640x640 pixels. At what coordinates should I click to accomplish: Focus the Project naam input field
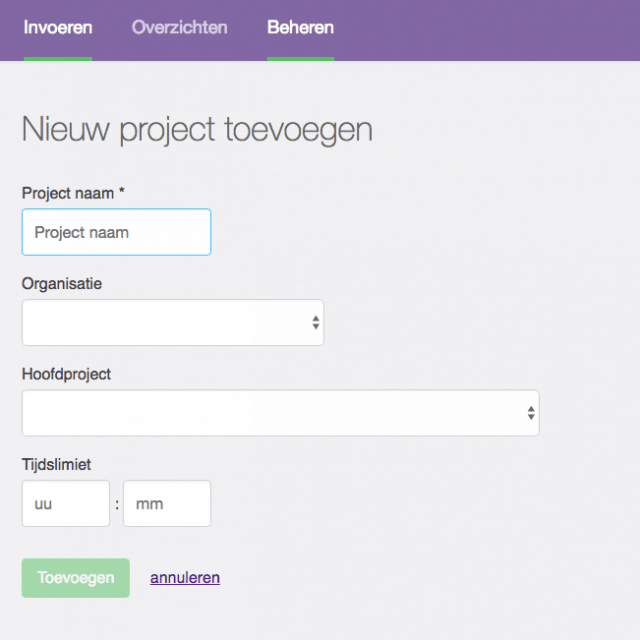point(116,232)
